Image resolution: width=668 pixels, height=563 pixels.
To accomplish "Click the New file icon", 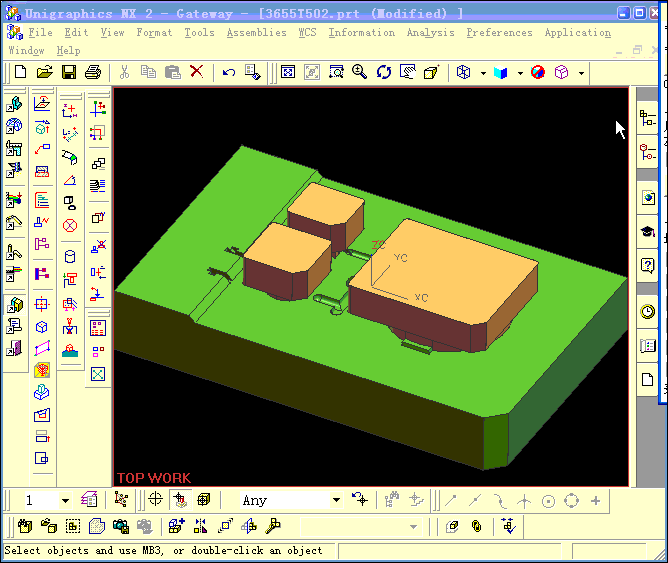I will 20,72.
